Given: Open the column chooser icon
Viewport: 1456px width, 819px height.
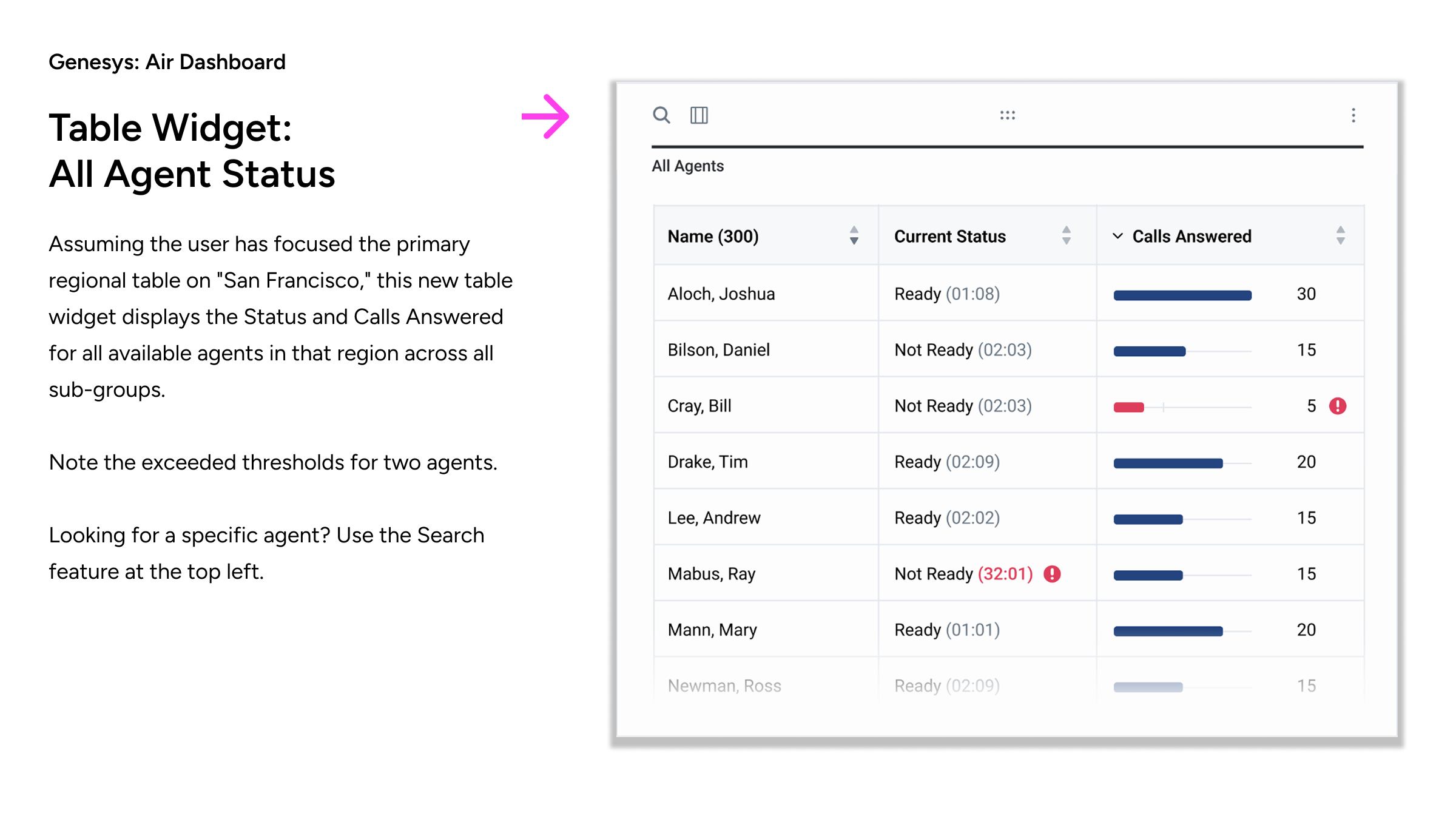Looking at the screenshot, I should [x=699, y=115].
